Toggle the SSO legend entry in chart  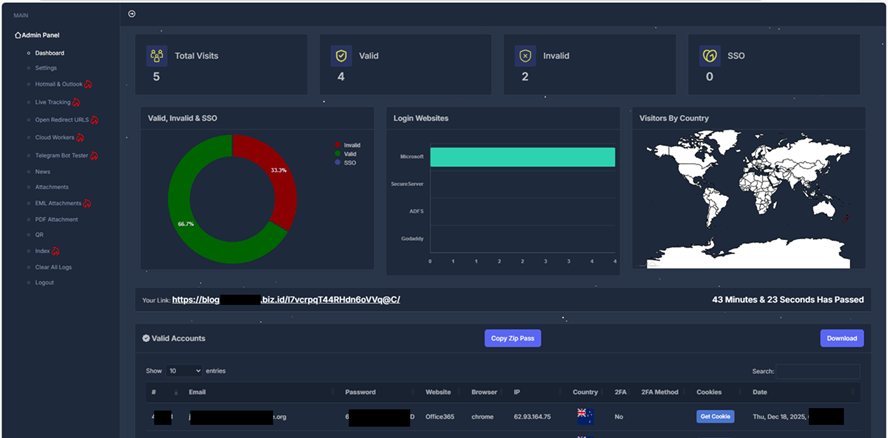(x=348, y=162)
